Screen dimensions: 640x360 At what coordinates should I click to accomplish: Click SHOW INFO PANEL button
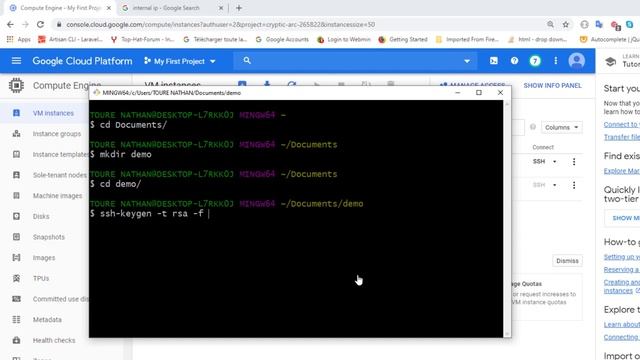click(552, 85)
